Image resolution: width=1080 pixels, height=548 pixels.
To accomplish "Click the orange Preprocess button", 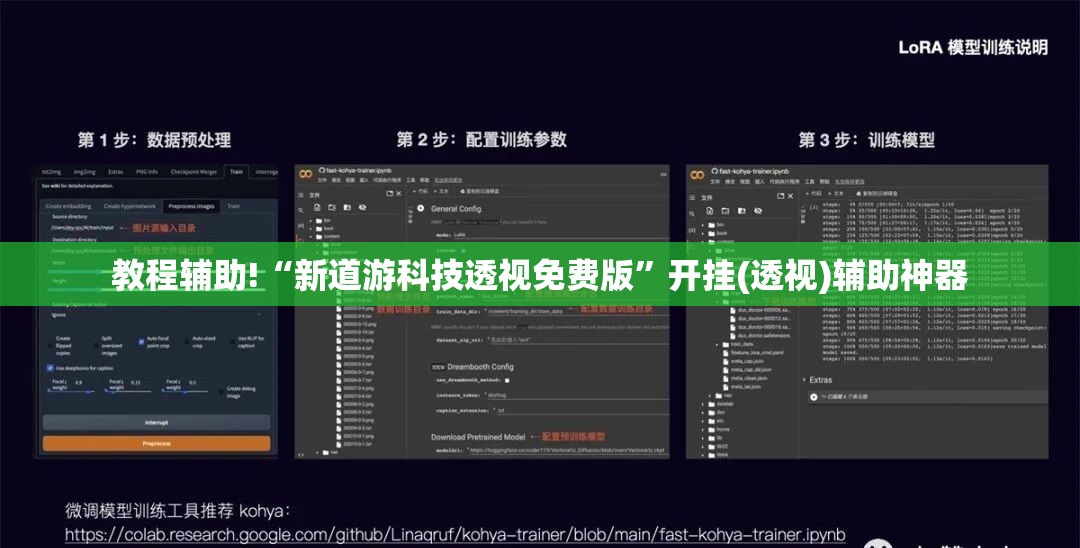I will [156, 444].
